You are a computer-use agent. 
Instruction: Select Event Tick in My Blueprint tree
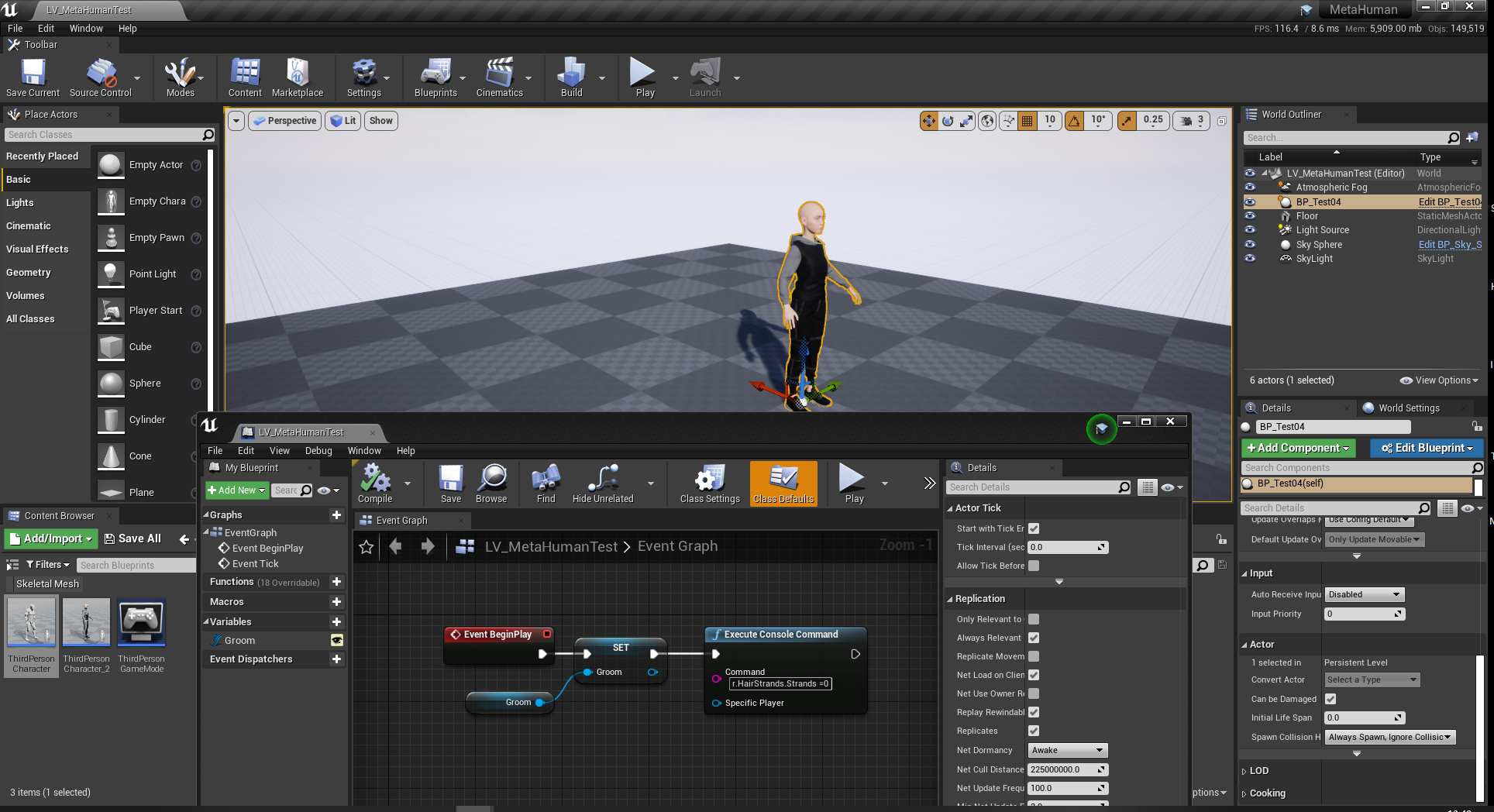point(255,564)
